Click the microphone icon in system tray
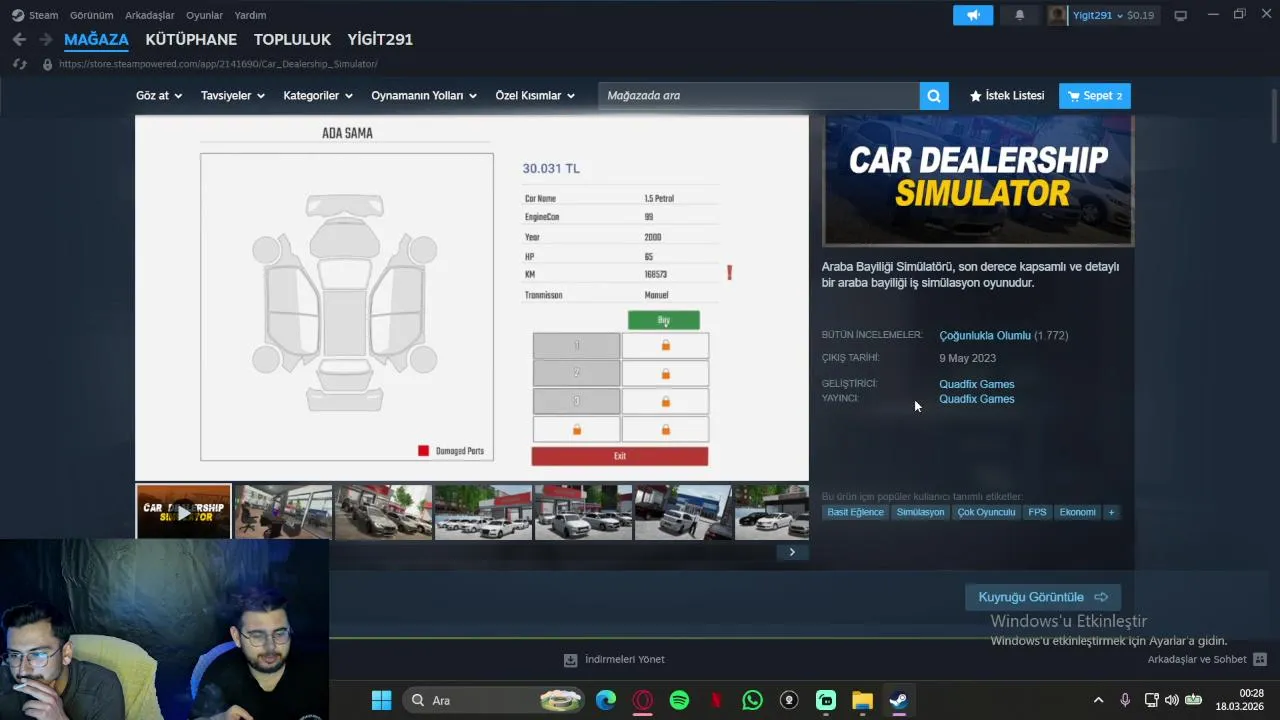 (x=1125, y=700)
